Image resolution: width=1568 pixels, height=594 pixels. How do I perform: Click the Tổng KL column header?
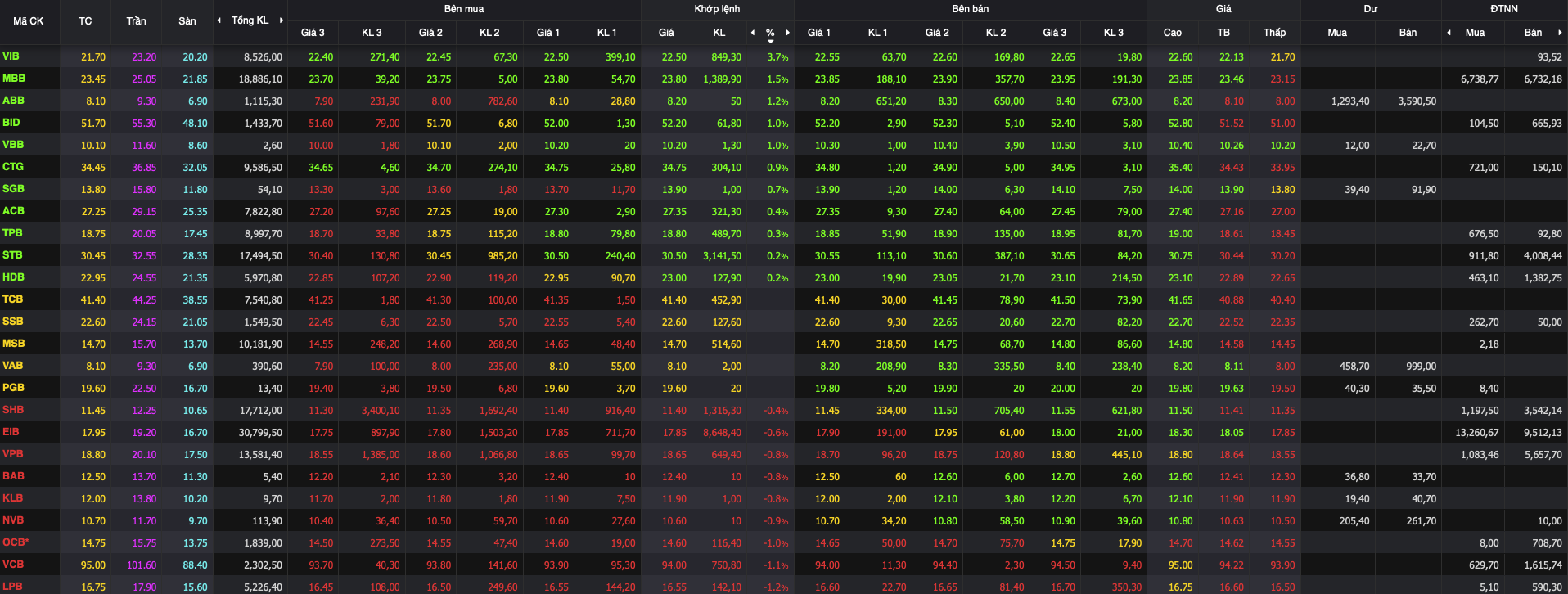pyautogui.click(x=250, y=20)
